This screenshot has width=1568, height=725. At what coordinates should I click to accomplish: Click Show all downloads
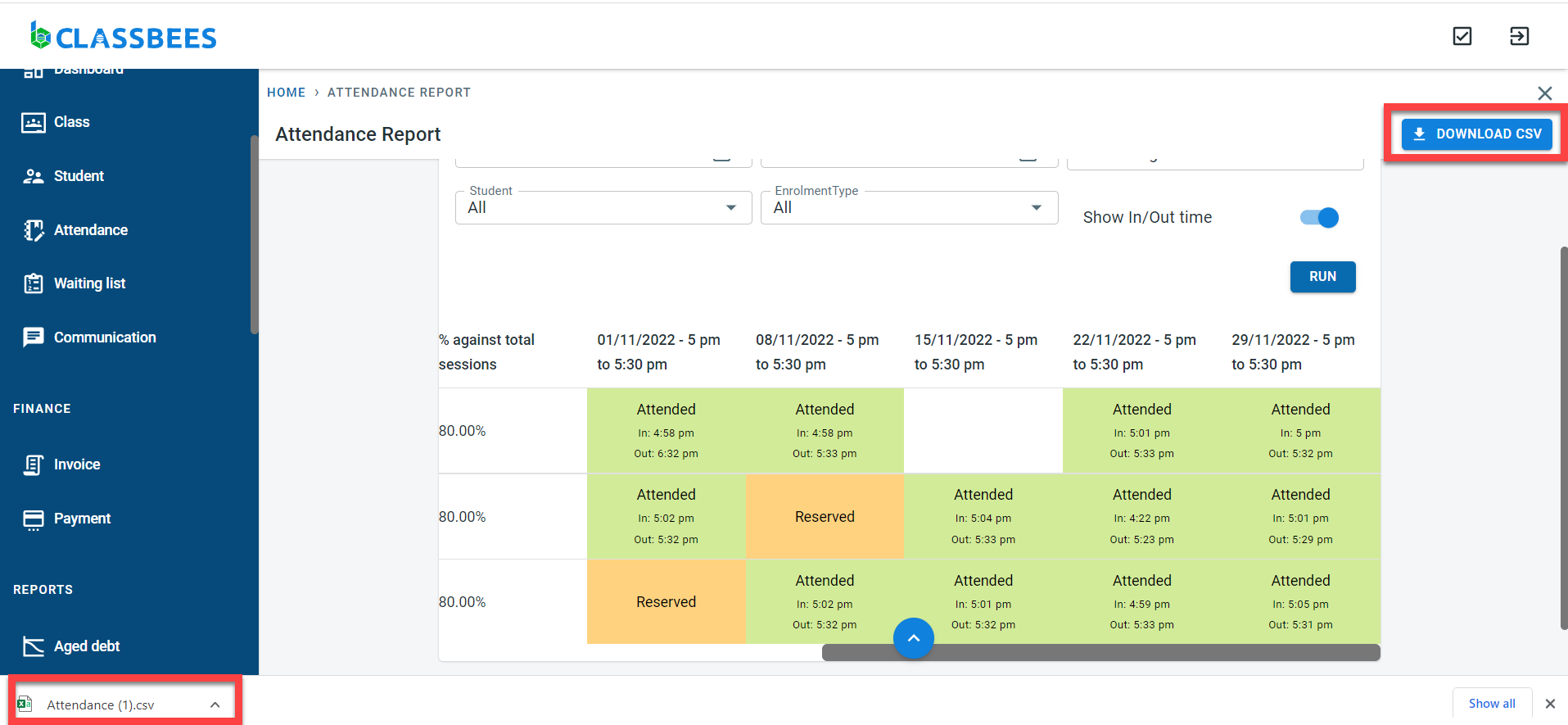[x=1491, y=704]
